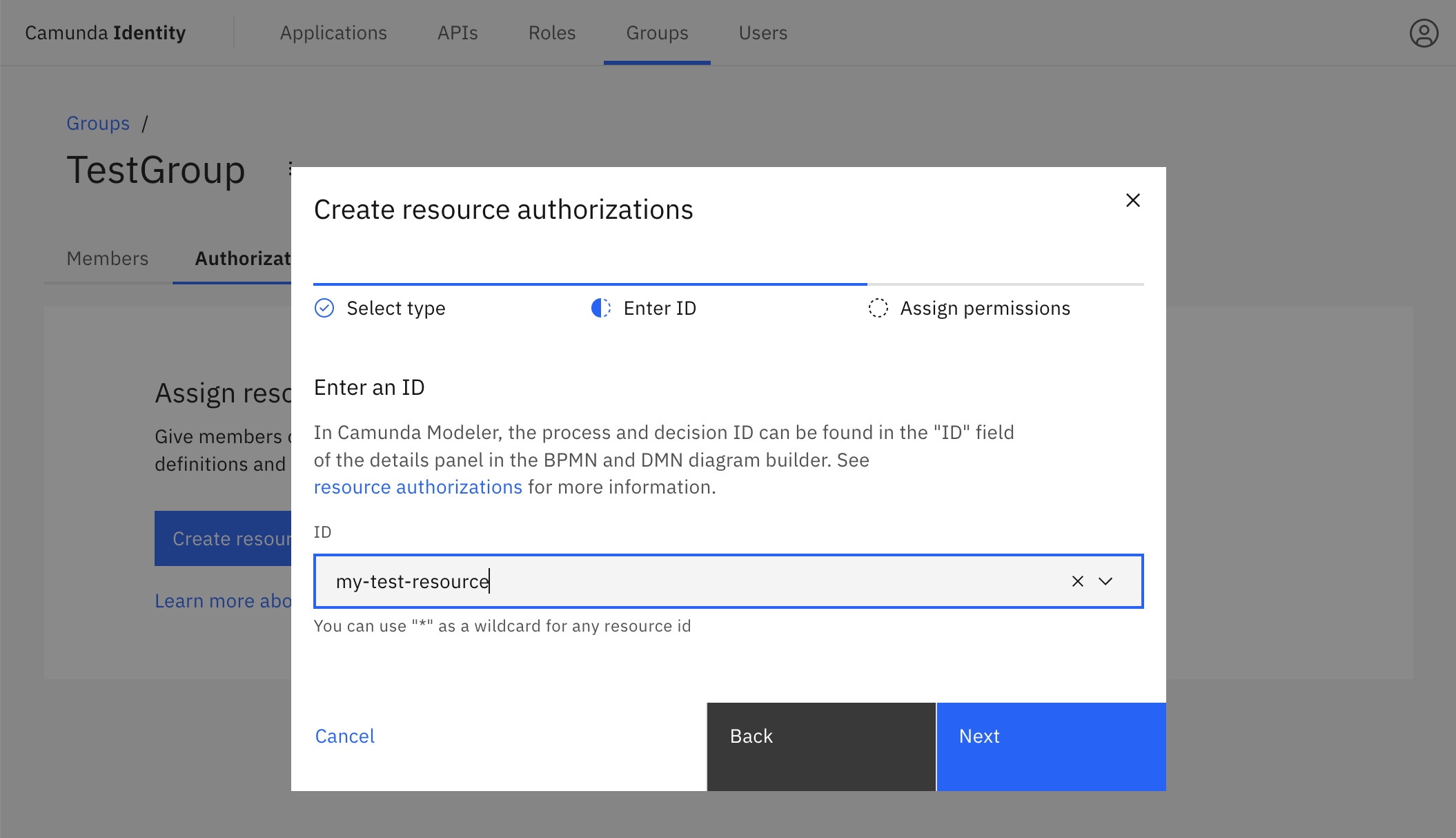Image resolution: width=1456 pixels, height=838 pixels.
Task: Clear the ID field using the X icon
Action: tap(1077, 581)
